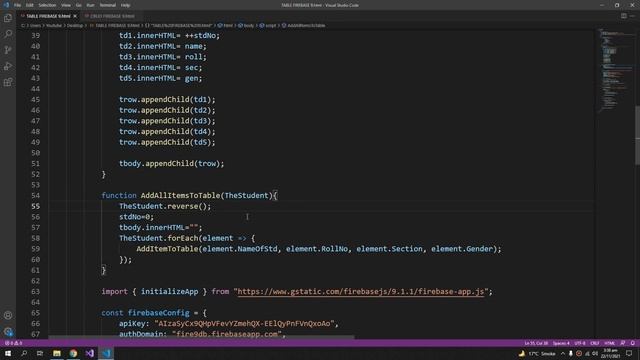The image size is (640, 360).
Task: Click the microphone tray icon
Action: coord(571,353)
